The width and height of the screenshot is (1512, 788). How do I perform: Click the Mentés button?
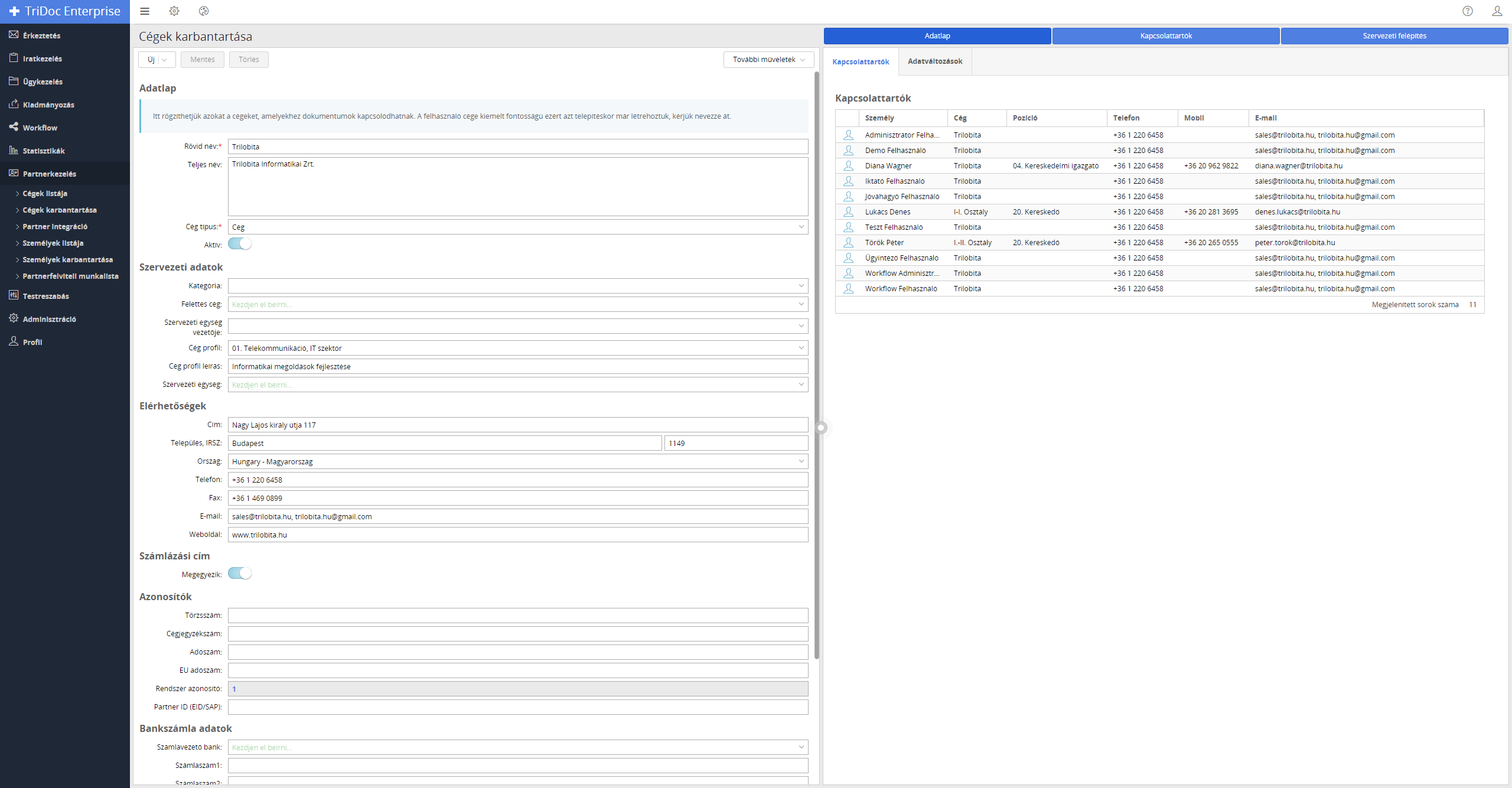coord(203,60)
